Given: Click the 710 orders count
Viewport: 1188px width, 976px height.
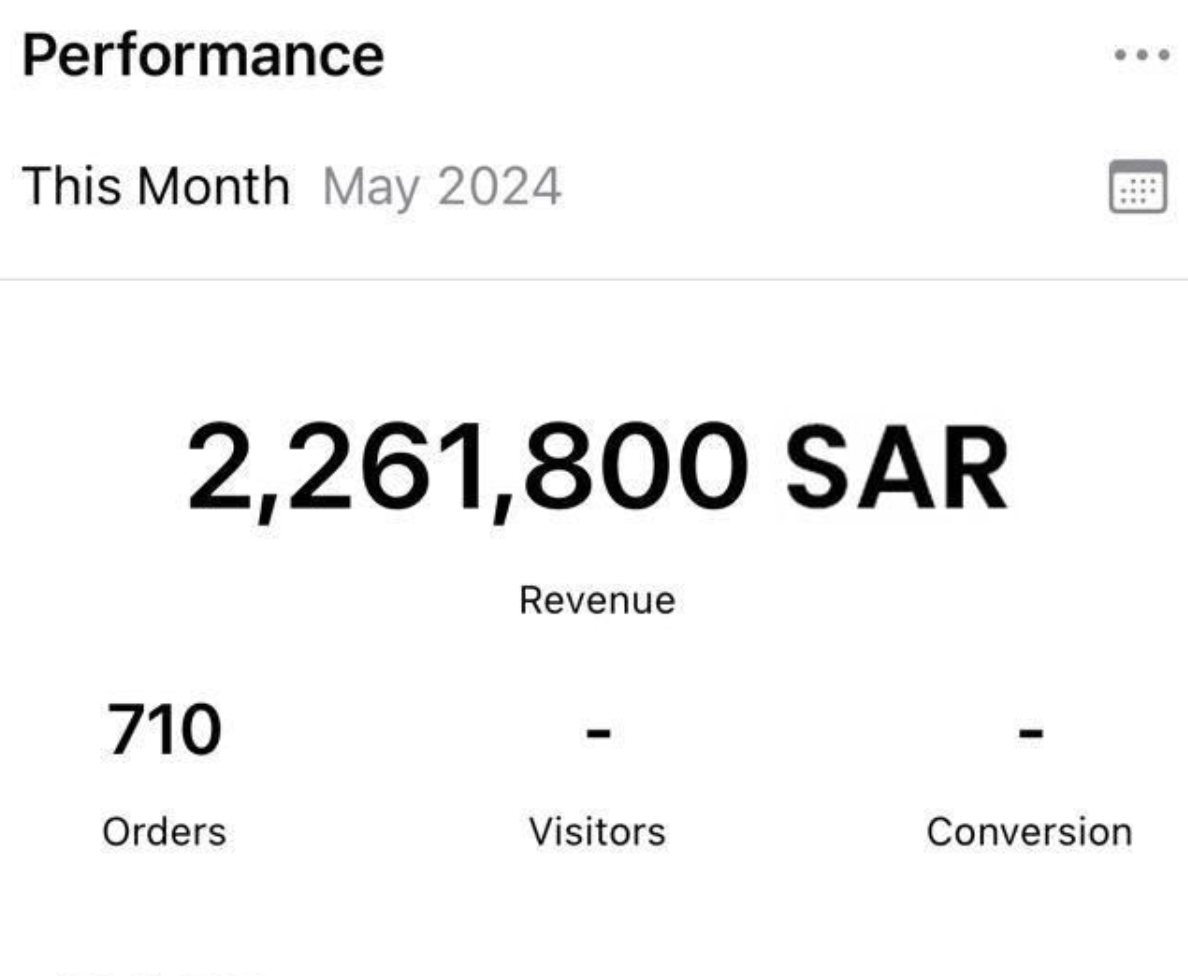Looking at the screenshot, I should (161, 730).
